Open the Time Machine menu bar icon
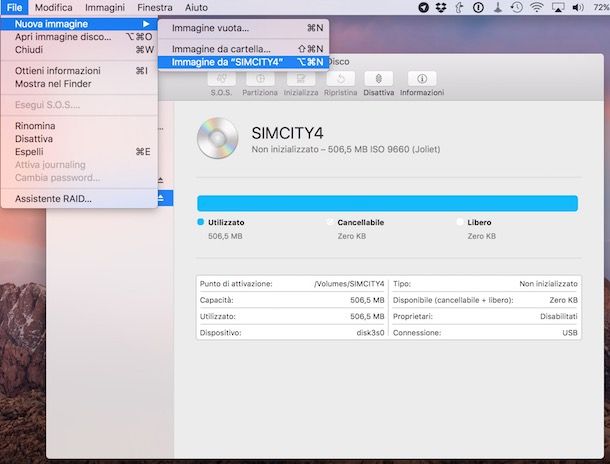Image resolution: width=610 pixels, height=464 pixels. (x=517, y=7)
